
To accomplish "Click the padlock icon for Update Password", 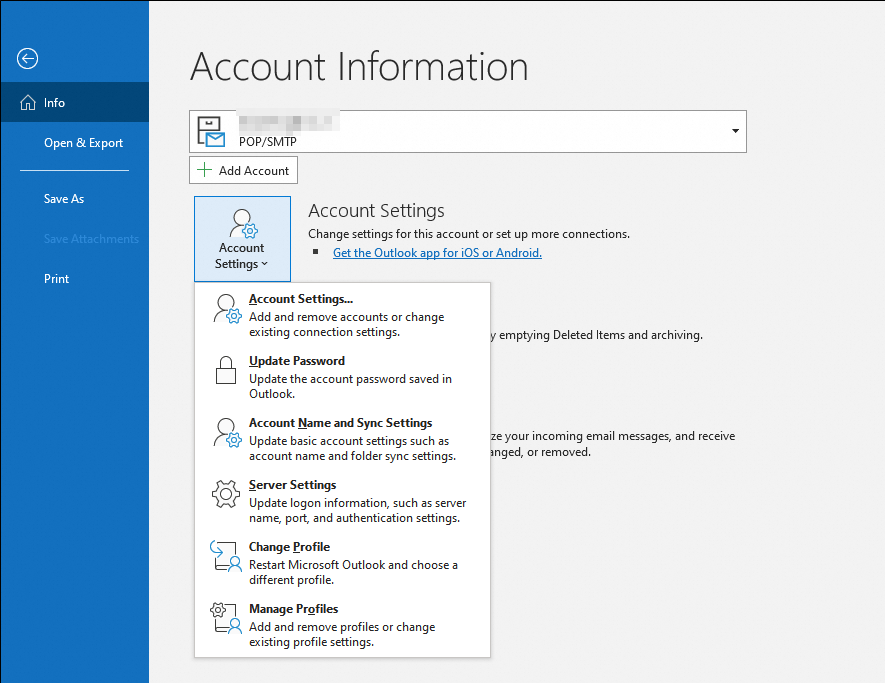I will [x=226, y=370].
